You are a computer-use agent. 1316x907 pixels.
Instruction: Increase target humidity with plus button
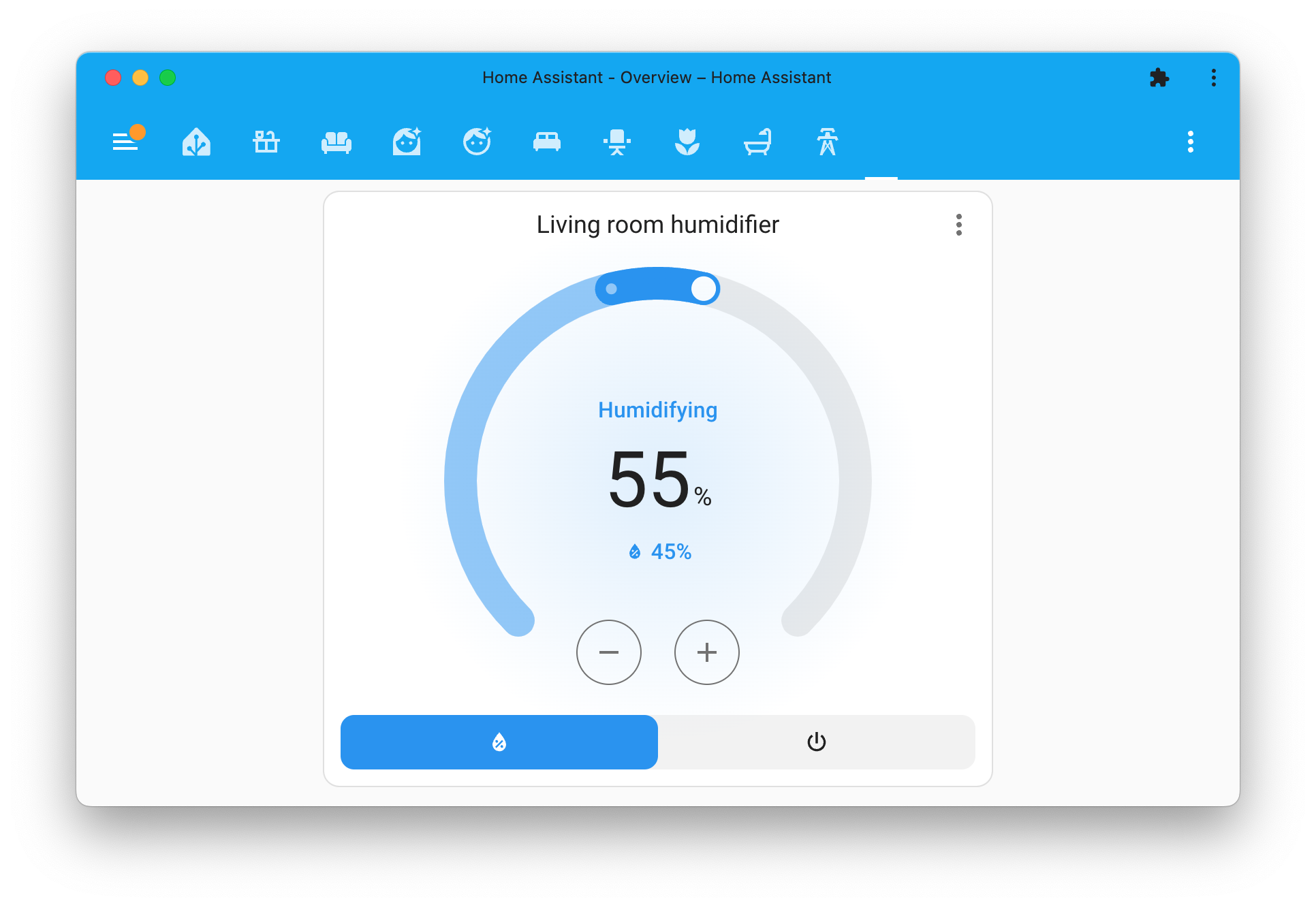(706, 652)
